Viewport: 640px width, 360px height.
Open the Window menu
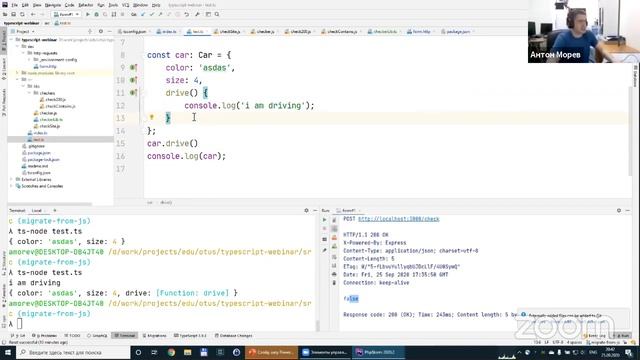click(140, 5)
